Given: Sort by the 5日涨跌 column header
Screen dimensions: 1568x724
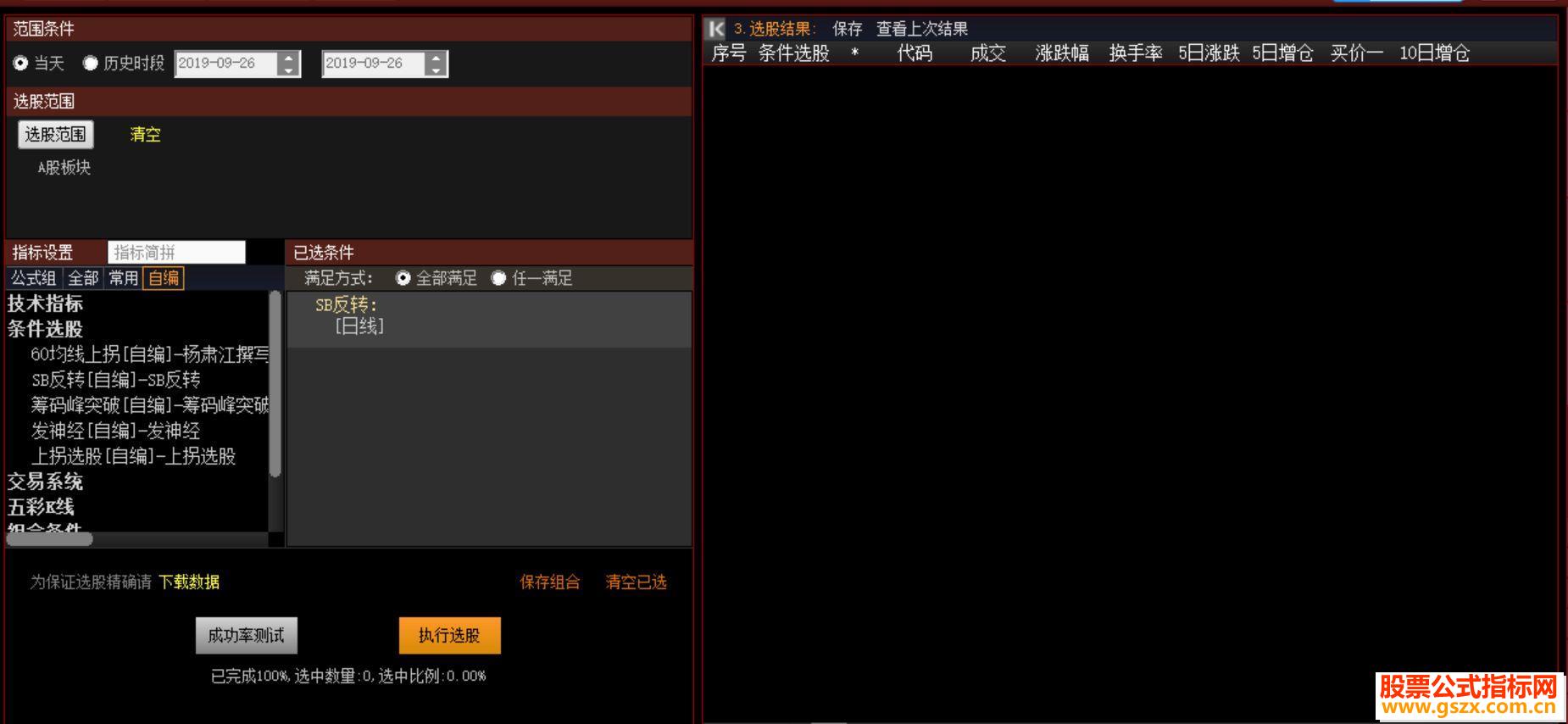Looking at the screenshot, I should (1209, 53).
